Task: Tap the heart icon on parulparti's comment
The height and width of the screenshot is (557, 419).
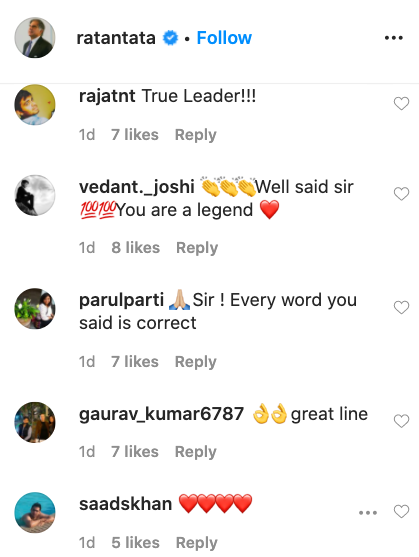Action: pyautogui.click(x=401, y=307)
